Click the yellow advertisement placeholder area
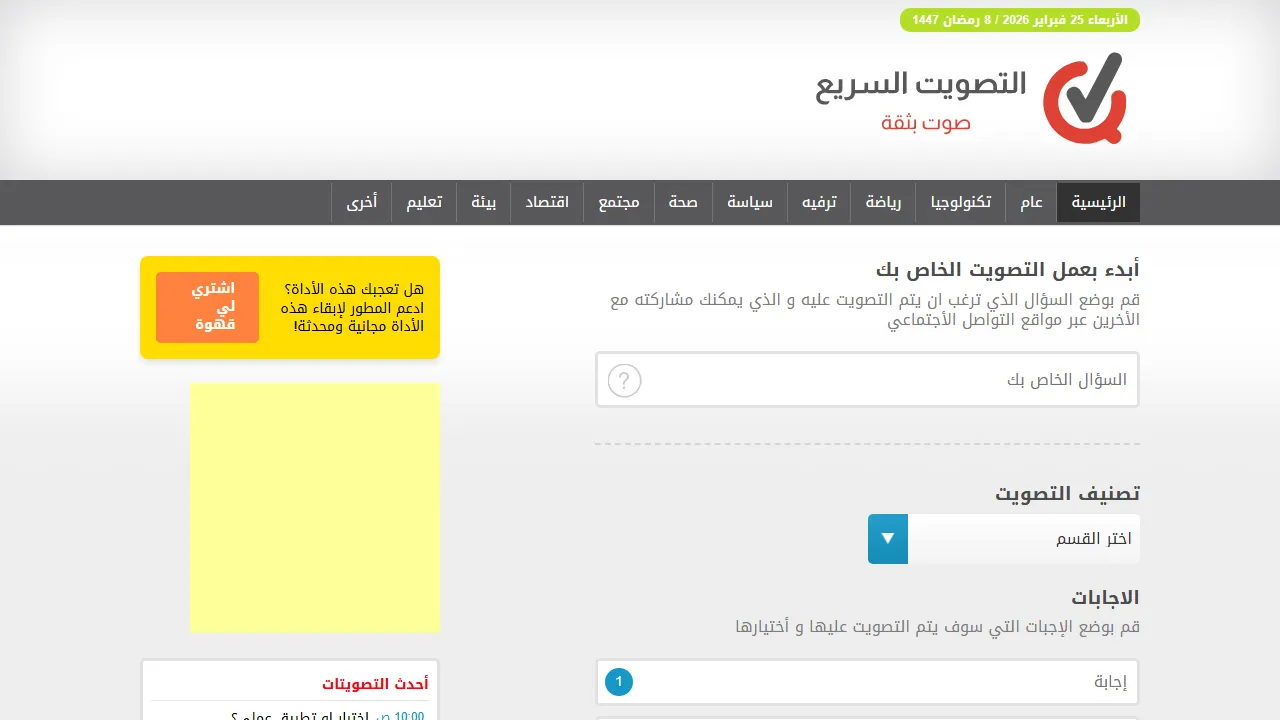The image size is (1280, 720). point(314,507)
